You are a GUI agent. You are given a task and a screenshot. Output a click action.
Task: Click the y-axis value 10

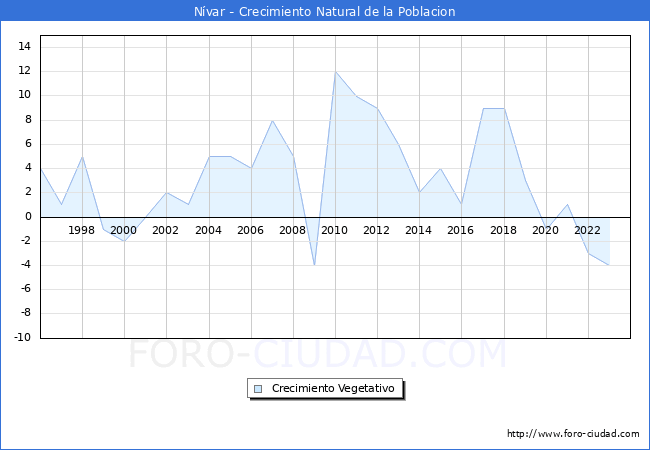point(24,94)
